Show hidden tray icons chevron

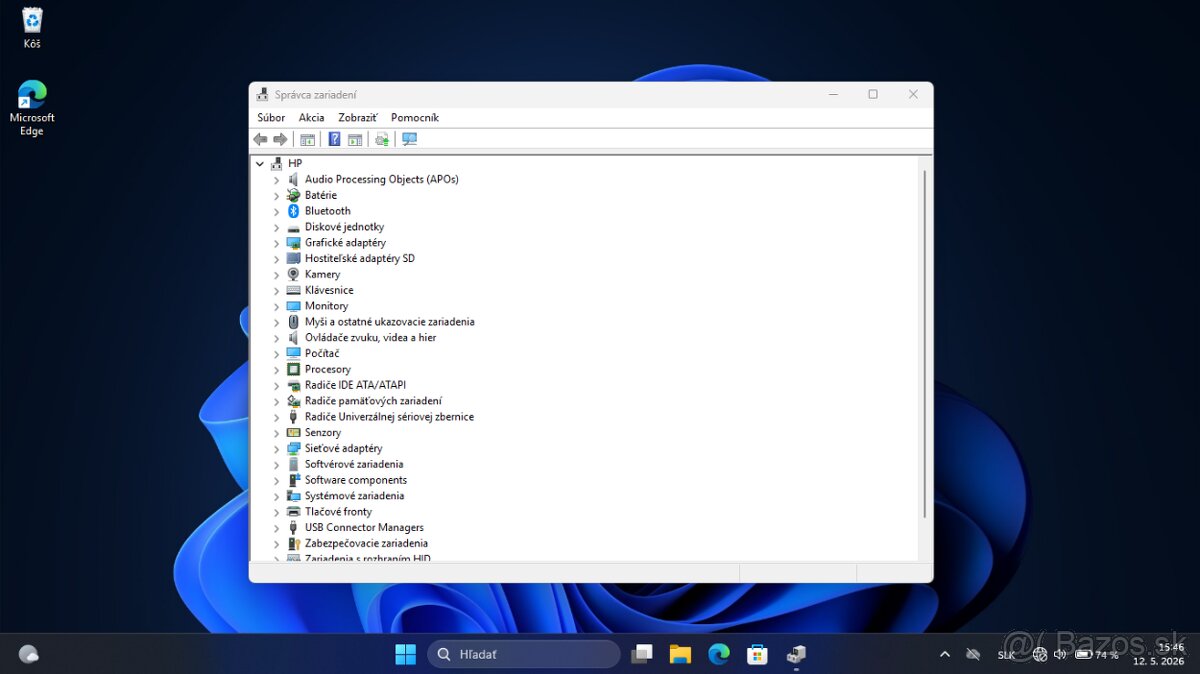click(944, 654)
